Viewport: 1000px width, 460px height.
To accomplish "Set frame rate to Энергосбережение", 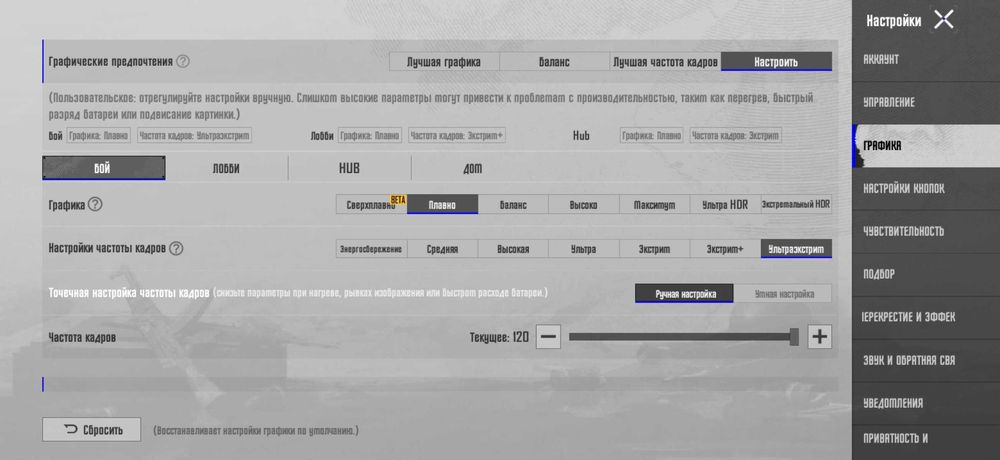I will point(371,249).
